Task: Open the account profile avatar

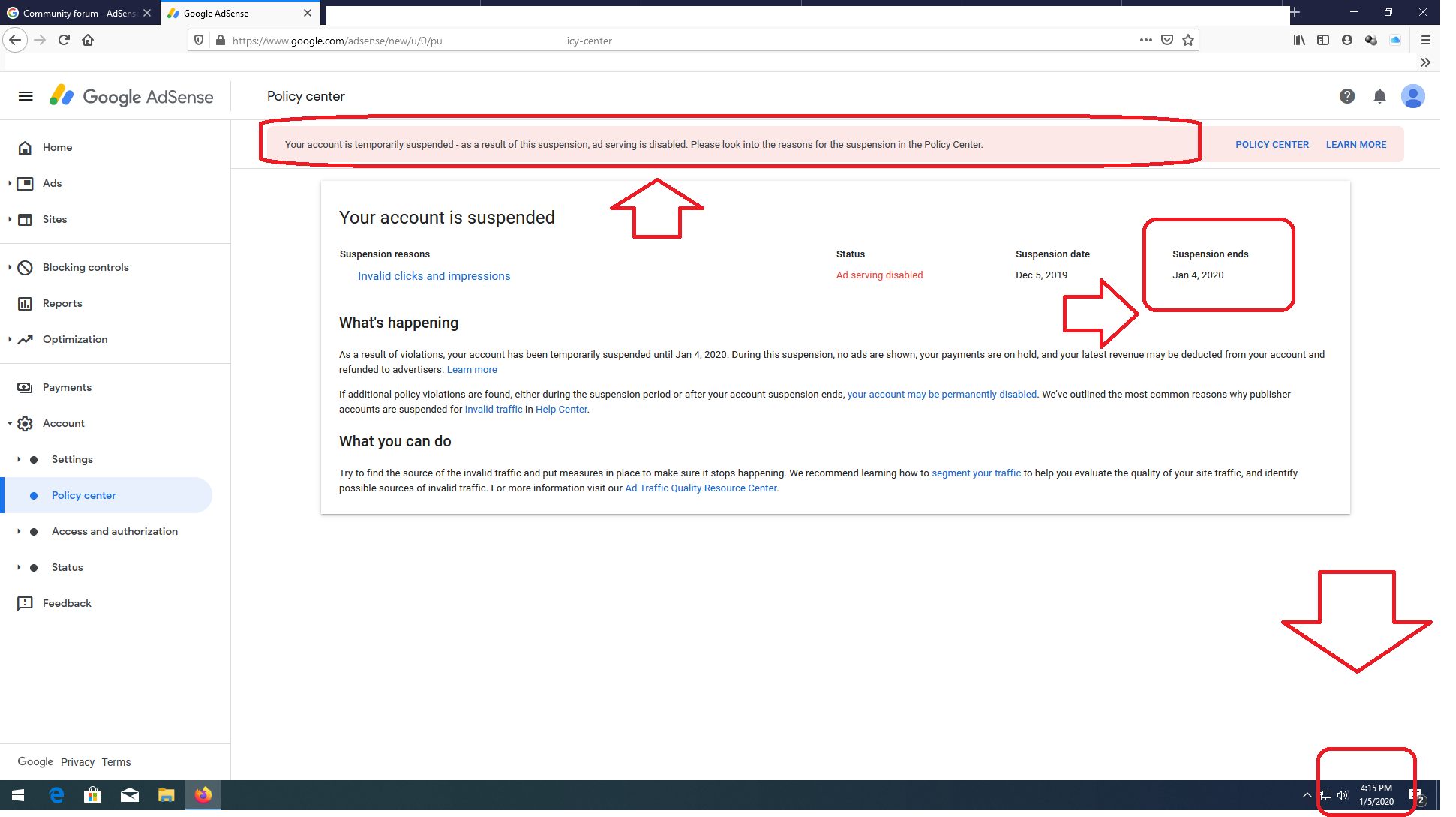Action: coord(1413,96)
